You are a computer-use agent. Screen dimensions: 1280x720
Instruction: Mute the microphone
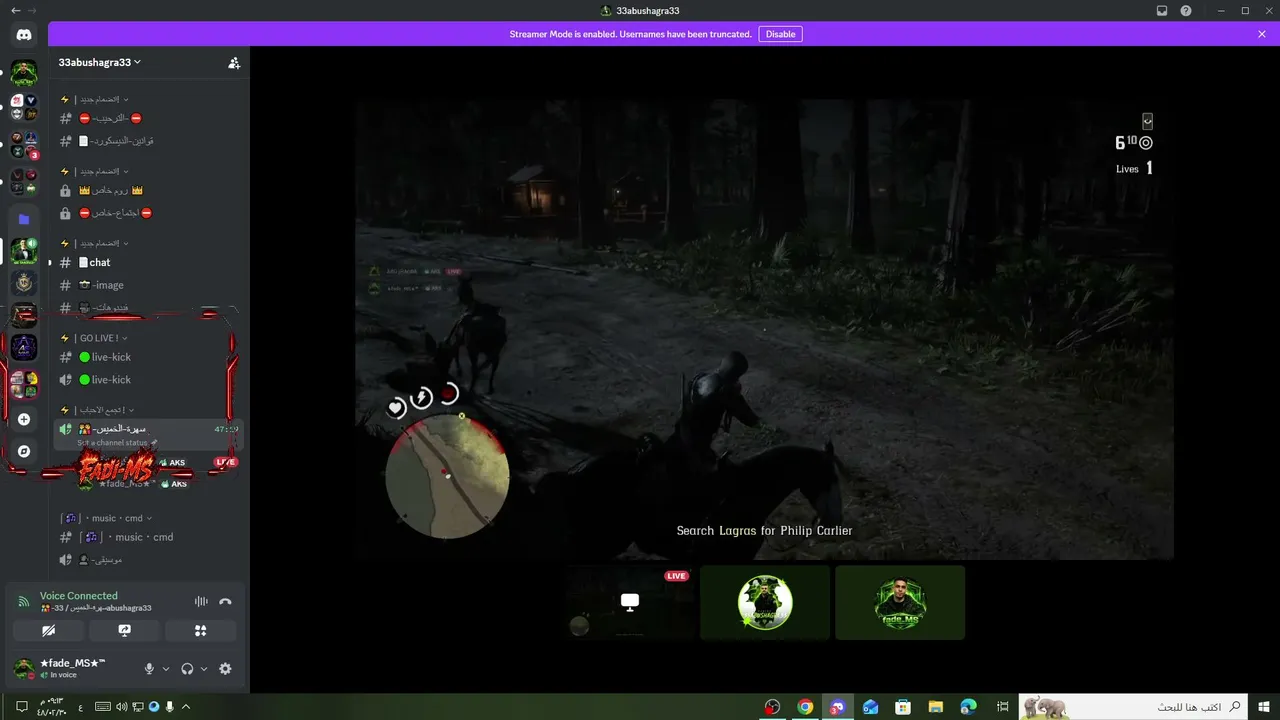149,669
